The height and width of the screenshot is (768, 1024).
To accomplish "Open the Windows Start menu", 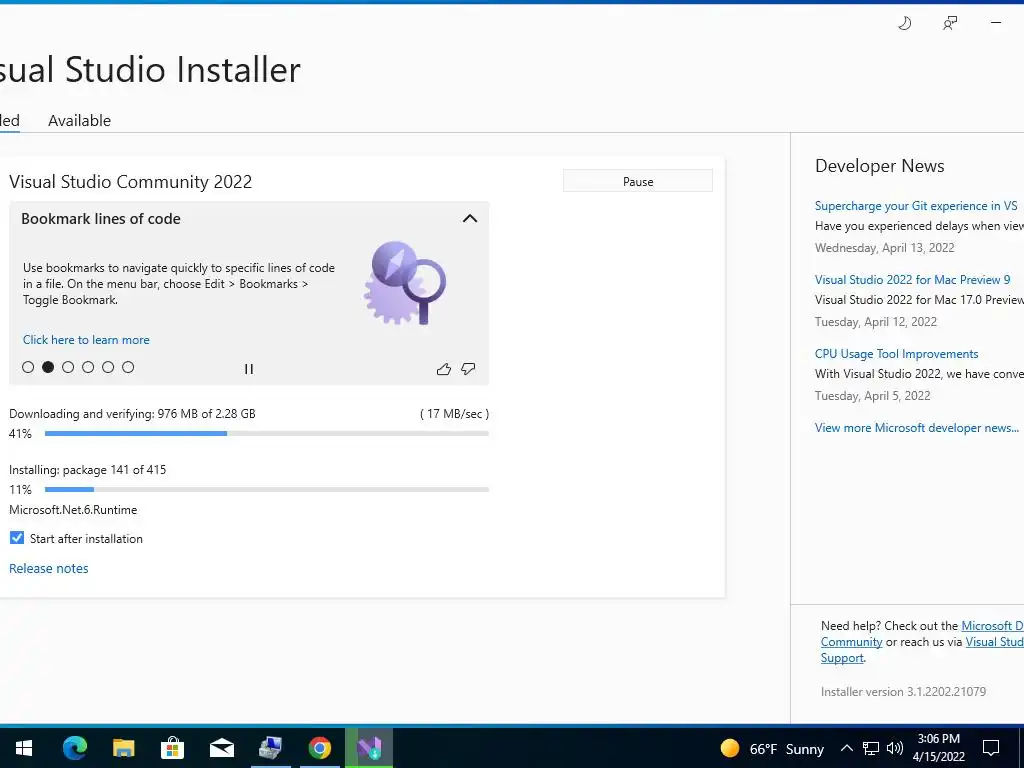I will [24, 748].
